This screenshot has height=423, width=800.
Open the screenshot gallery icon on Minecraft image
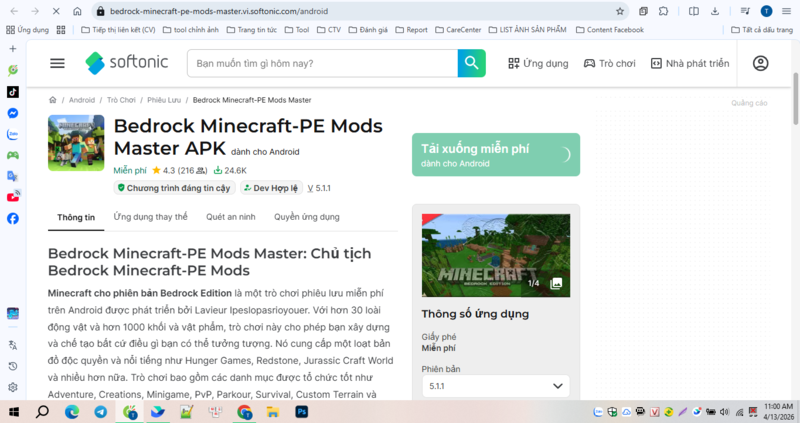click(x=556, y=283)
